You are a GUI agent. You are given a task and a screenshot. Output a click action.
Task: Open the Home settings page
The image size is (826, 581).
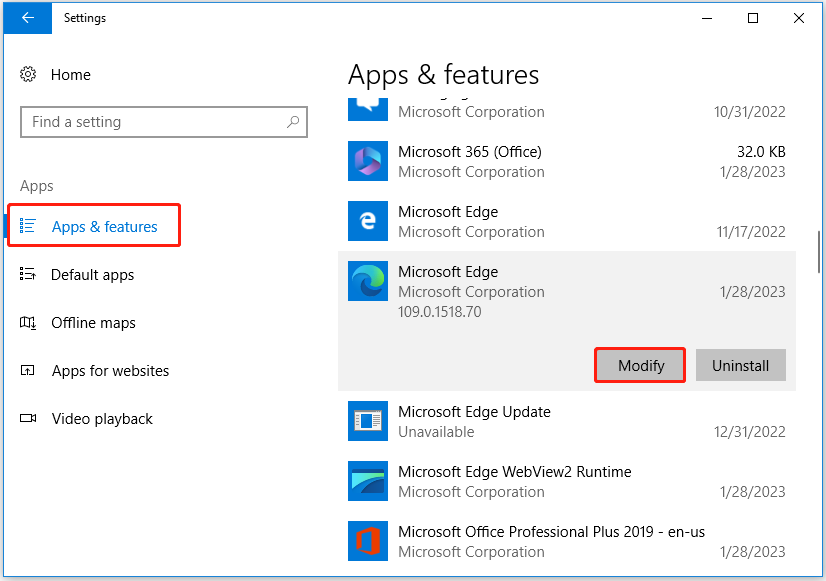(71, 75)
